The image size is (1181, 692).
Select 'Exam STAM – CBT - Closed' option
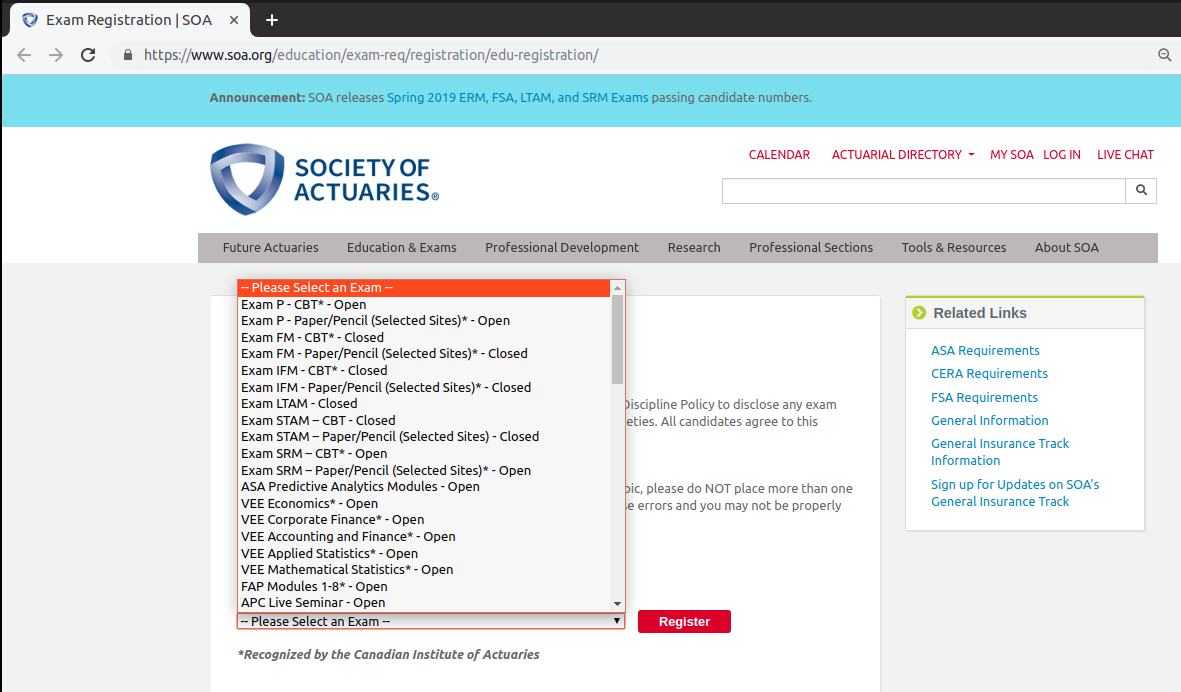point(424,420)
